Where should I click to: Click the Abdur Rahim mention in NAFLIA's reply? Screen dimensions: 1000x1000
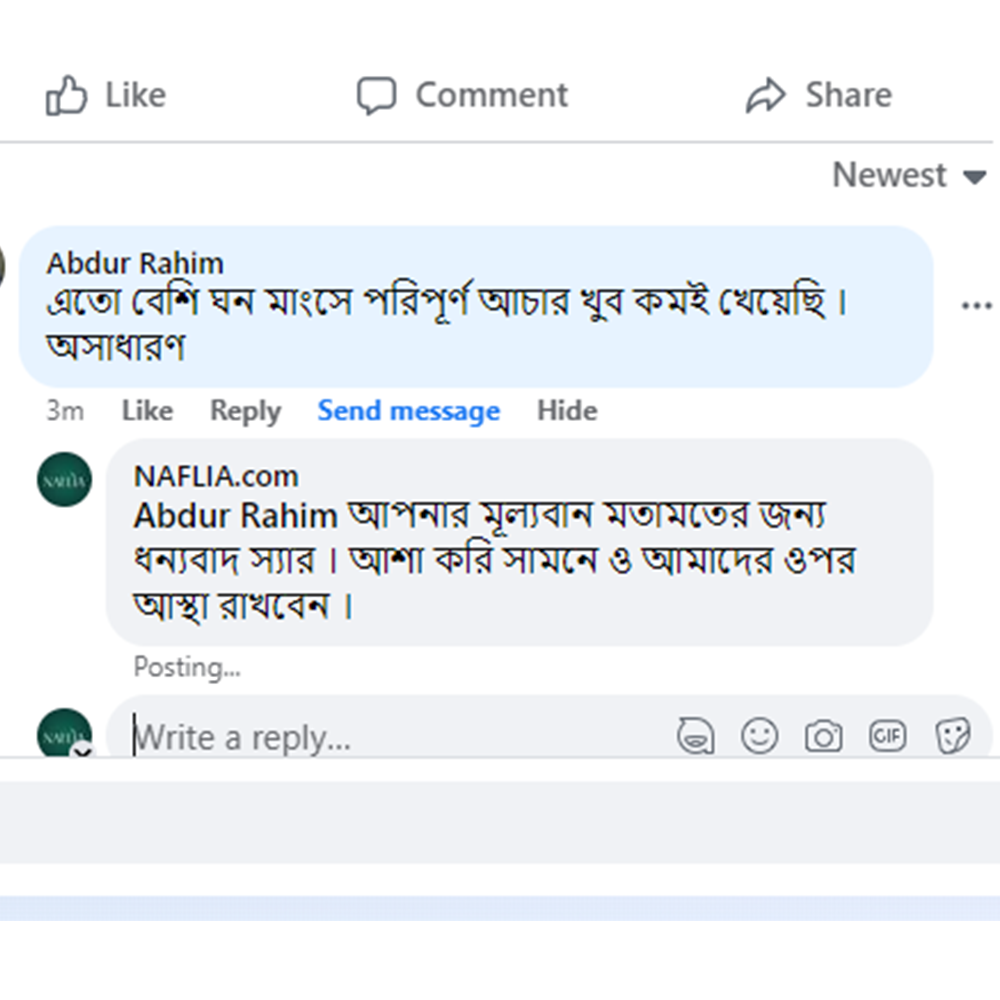click(236, 516)
